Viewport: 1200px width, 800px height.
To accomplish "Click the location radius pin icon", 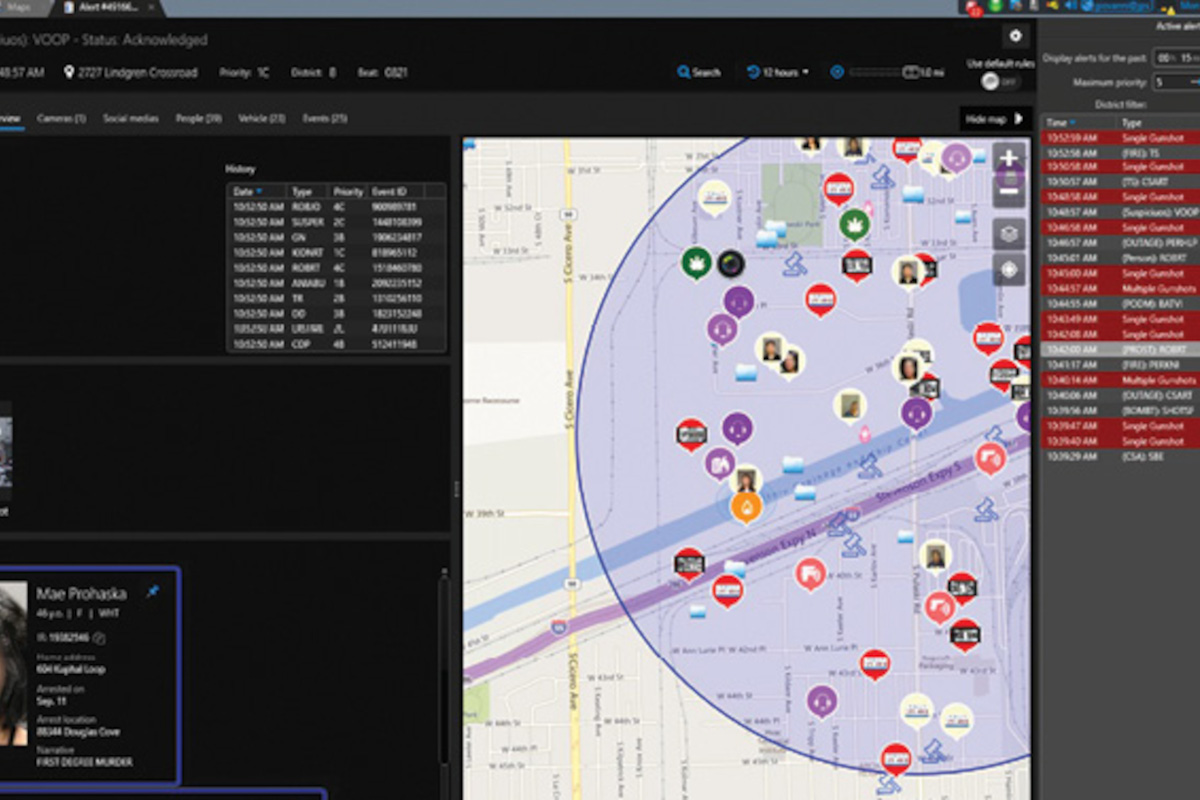I will (836, 72).
